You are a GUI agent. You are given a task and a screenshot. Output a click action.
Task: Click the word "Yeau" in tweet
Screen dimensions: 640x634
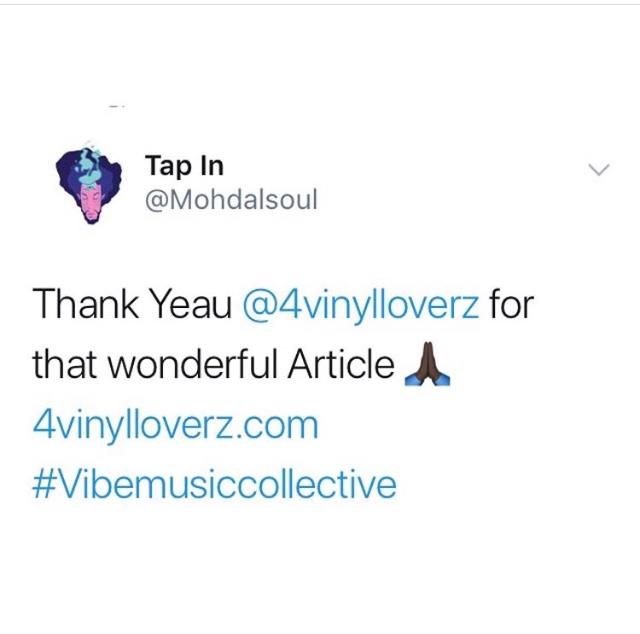point(191,304)
